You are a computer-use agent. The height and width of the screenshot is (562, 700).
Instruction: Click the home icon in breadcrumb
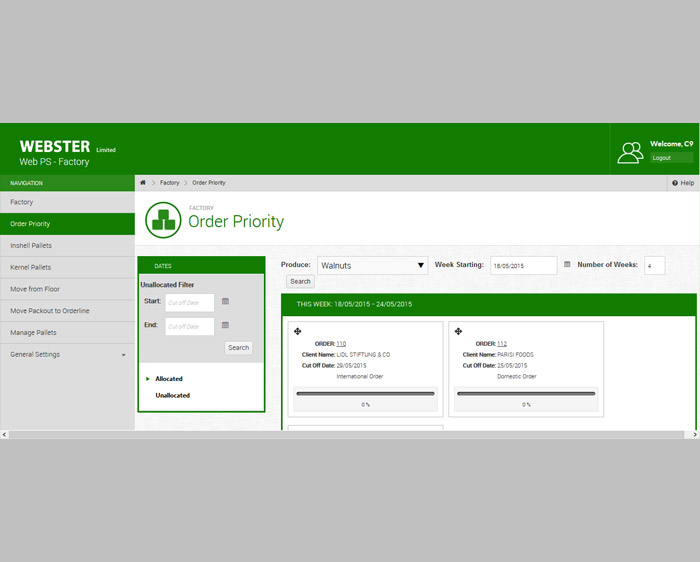(143, 183)
